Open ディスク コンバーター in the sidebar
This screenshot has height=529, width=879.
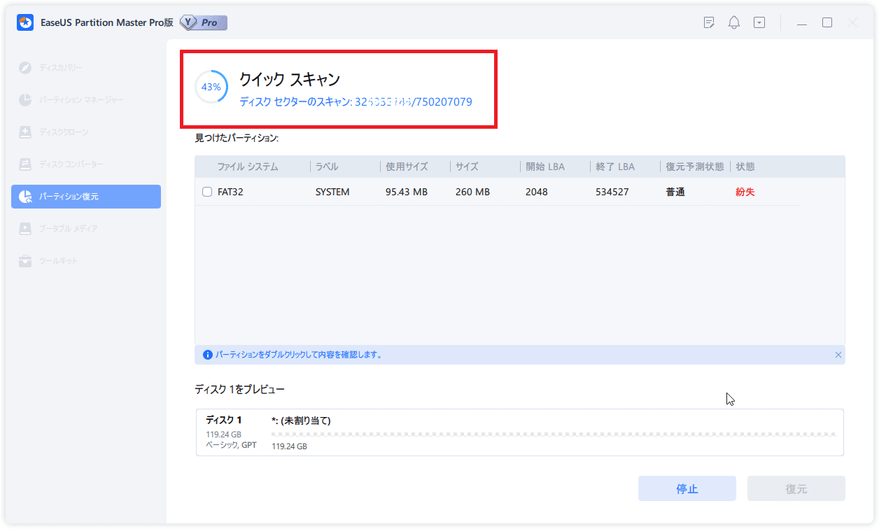71,164
